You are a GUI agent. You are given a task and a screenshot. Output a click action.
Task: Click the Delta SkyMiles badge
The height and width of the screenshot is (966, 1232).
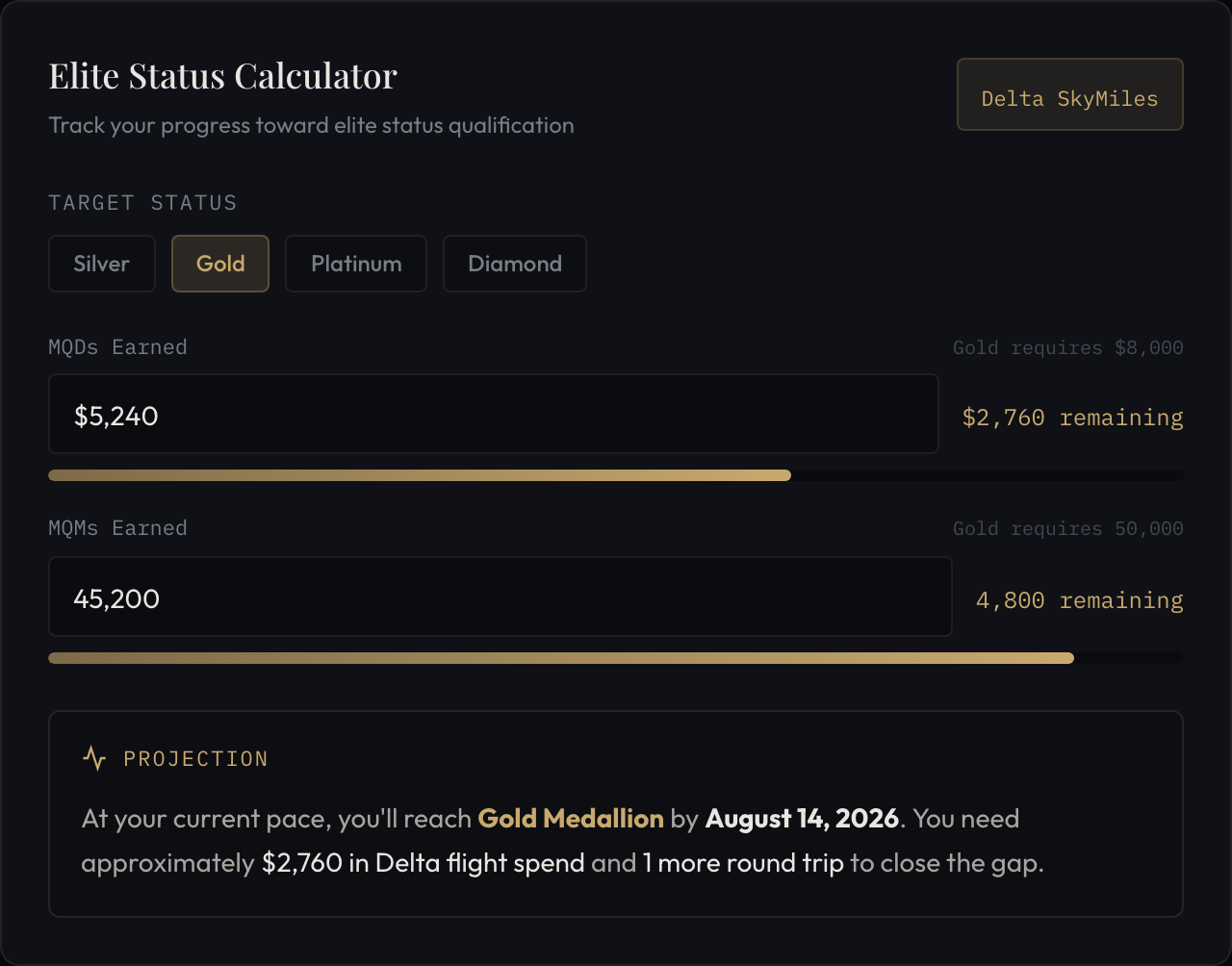tap(1069, 93)
